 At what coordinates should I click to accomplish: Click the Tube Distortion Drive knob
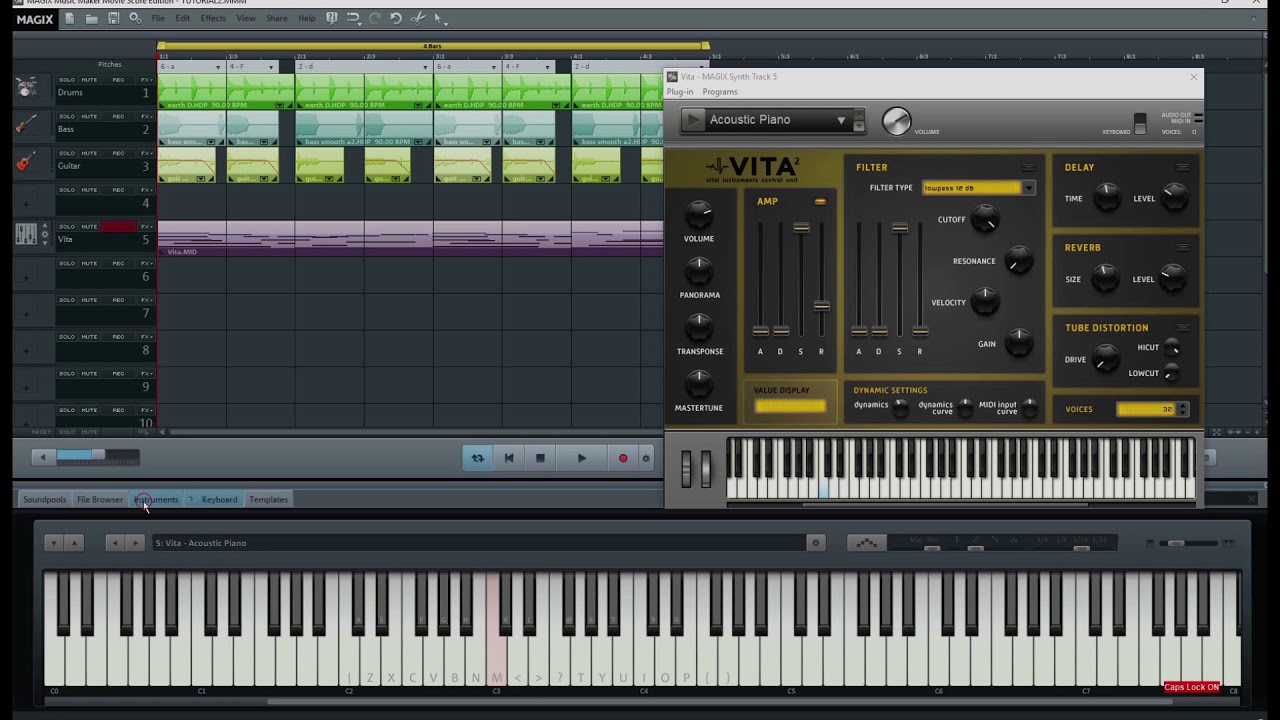click(1105, 358)
